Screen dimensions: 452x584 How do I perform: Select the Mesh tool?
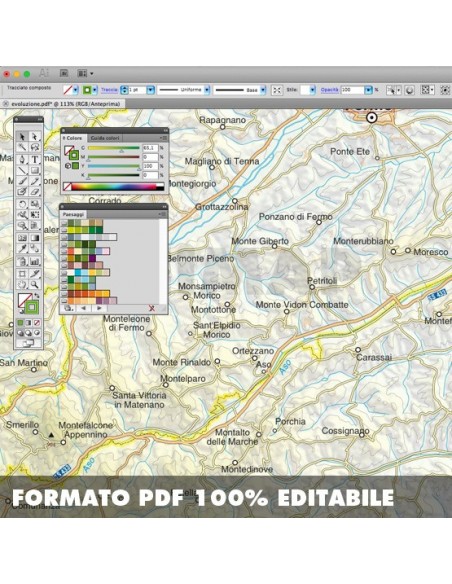point(22,238)
